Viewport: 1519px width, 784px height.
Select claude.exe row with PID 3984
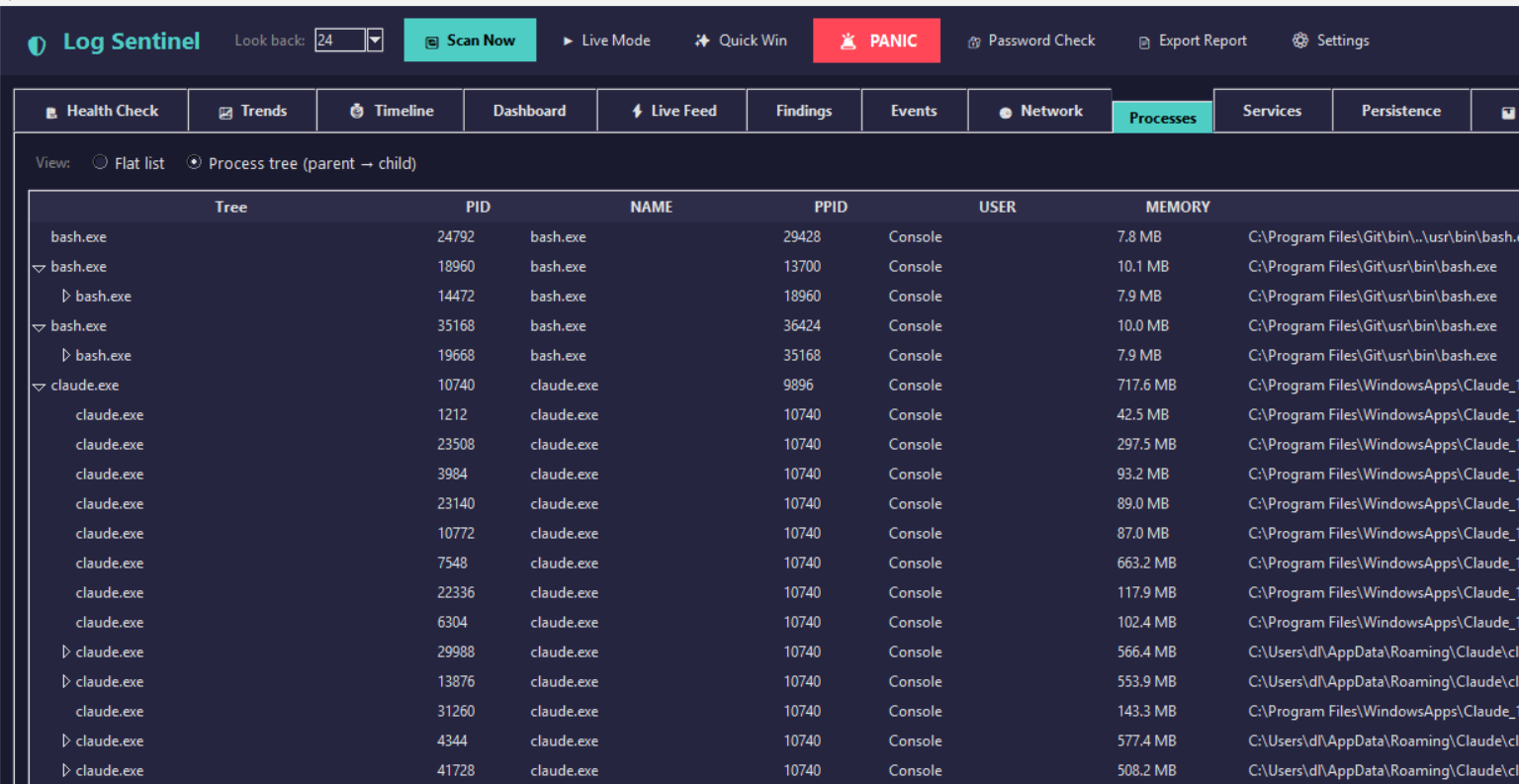(773, 474)
